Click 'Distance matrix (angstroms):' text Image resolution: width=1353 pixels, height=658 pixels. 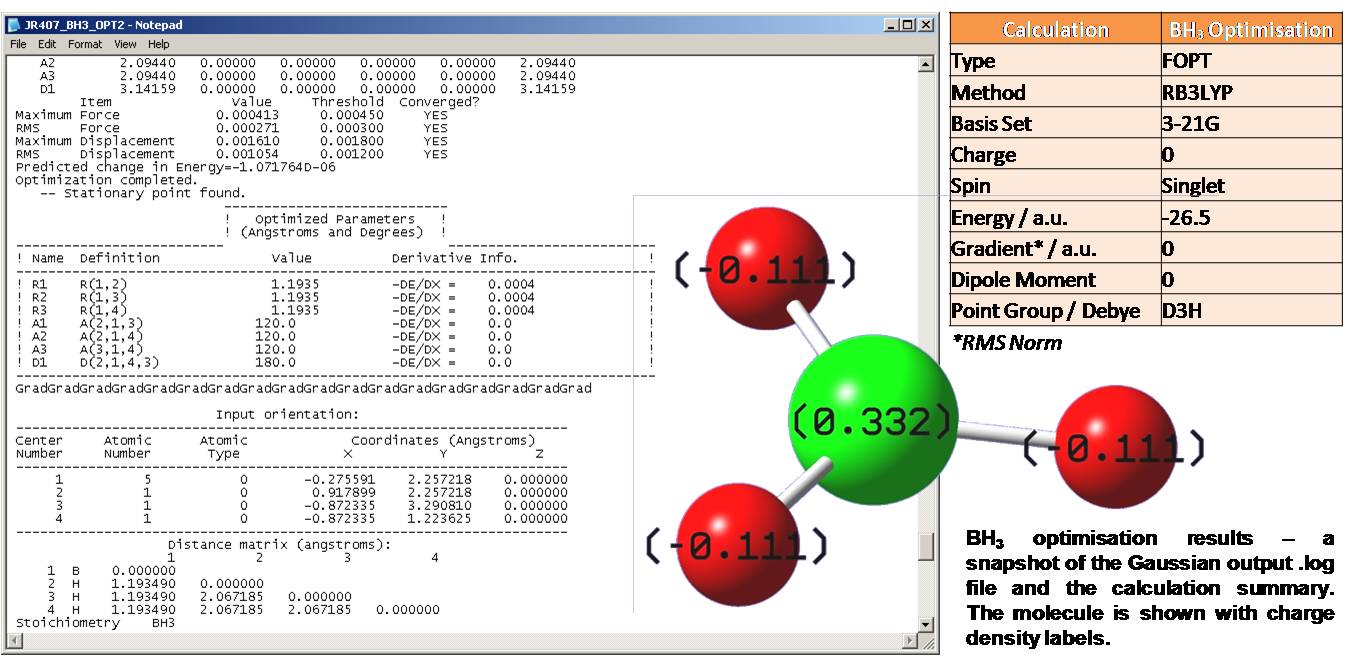(x=279, y=544)
